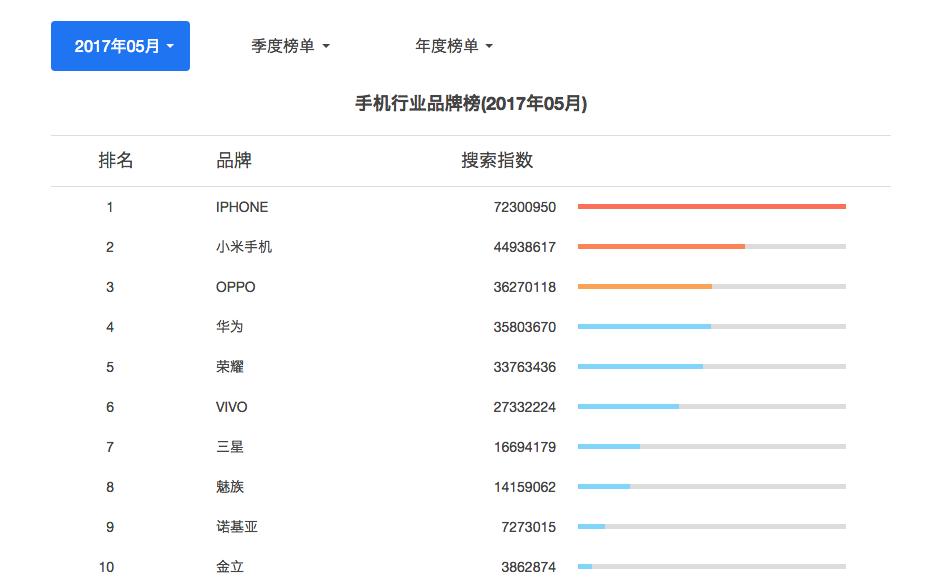The image size is (935, 586).
Task: Select the 金立 brand entry
Action: 230,566
